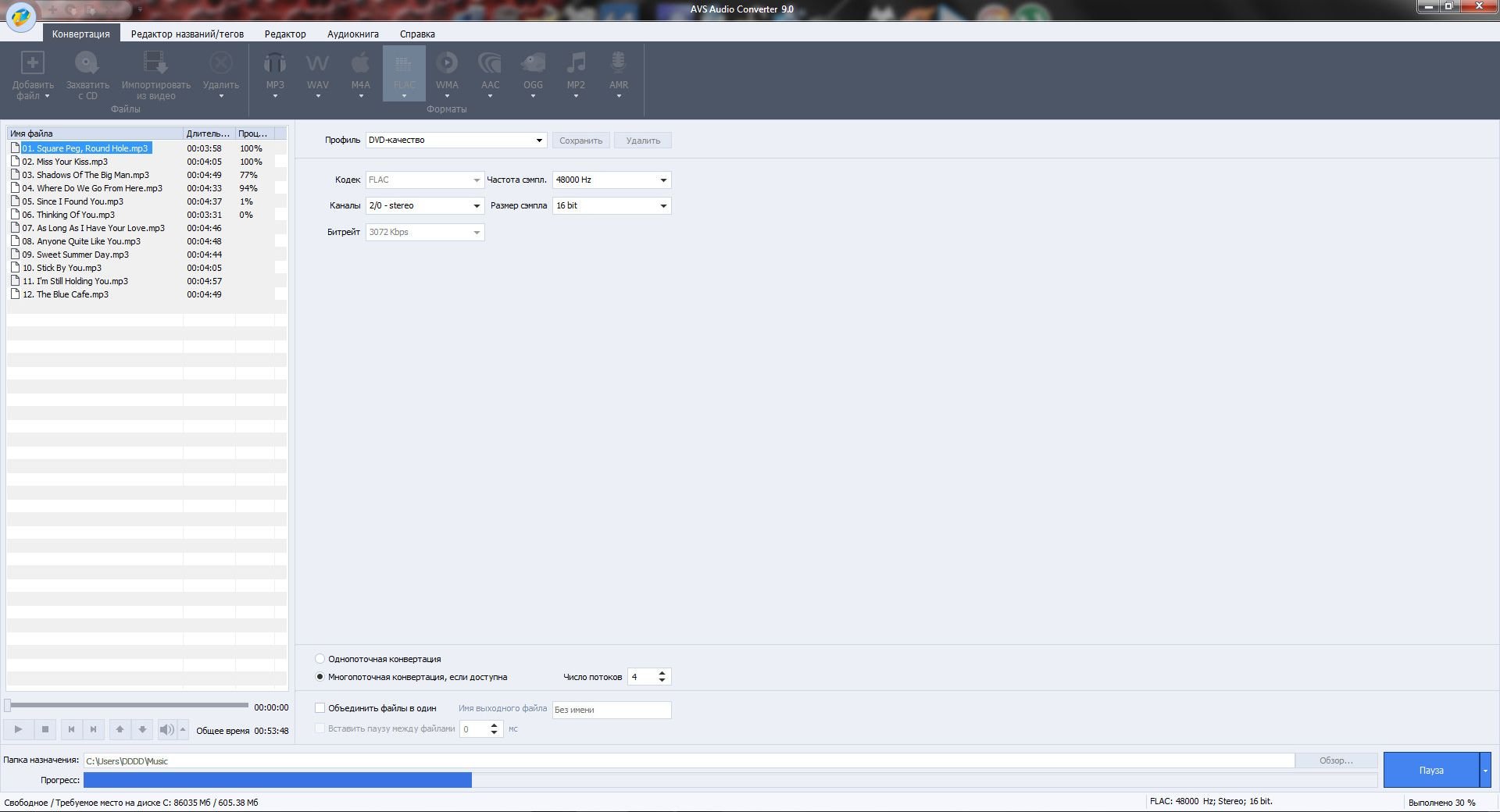Image resolution: width=1500 pixels, height=812 pixels.
Task: Open the Аудиокнига tab
Action: (352, 34)
